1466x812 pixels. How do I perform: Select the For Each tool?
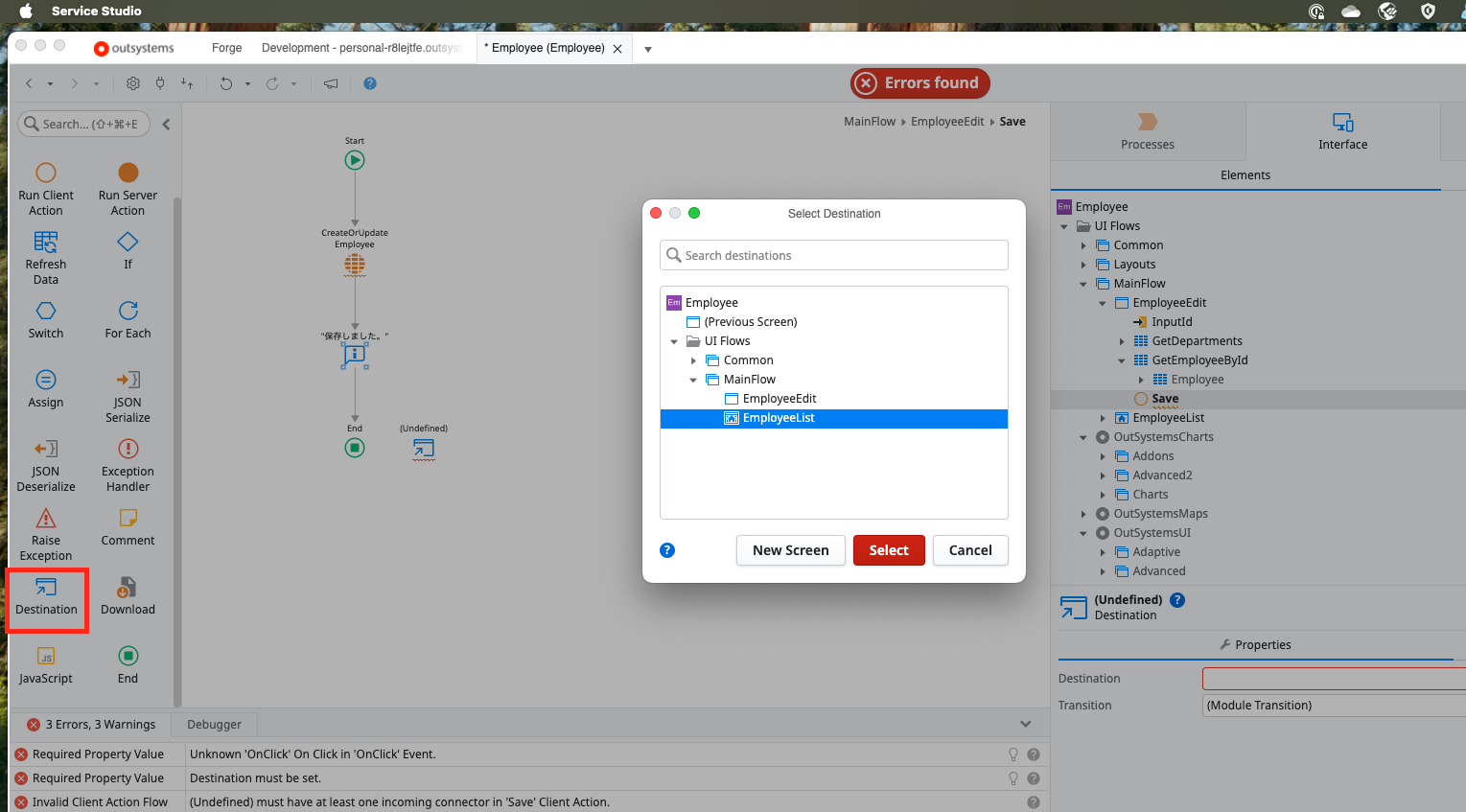coord(128,319)
